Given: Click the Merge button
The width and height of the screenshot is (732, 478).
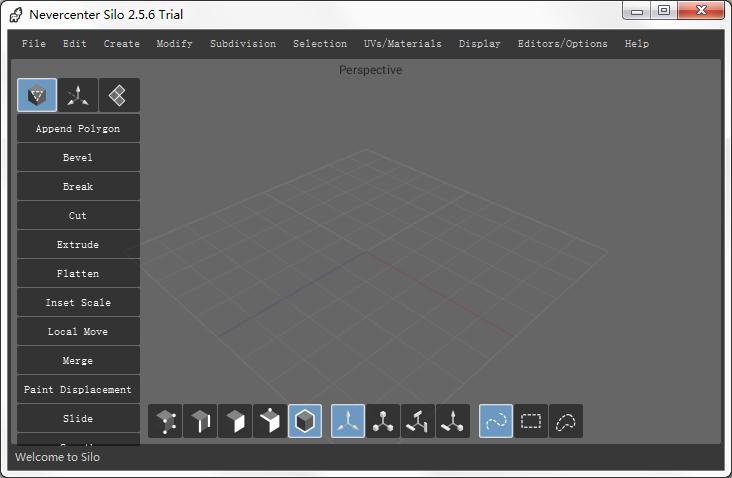Looking at the screenshot, I should (78, 360).
